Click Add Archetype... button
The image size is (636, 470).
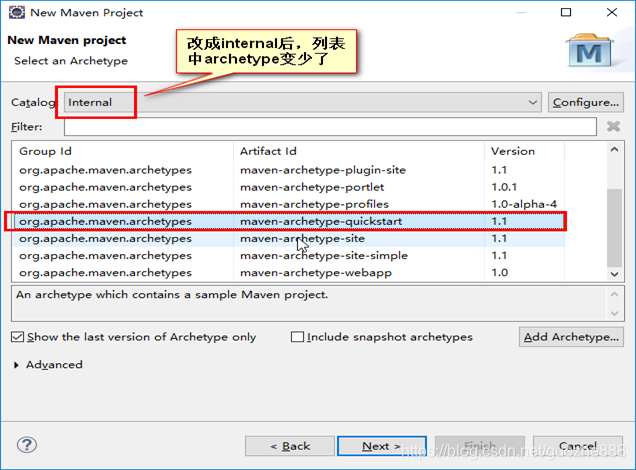(x=571, y=337)
